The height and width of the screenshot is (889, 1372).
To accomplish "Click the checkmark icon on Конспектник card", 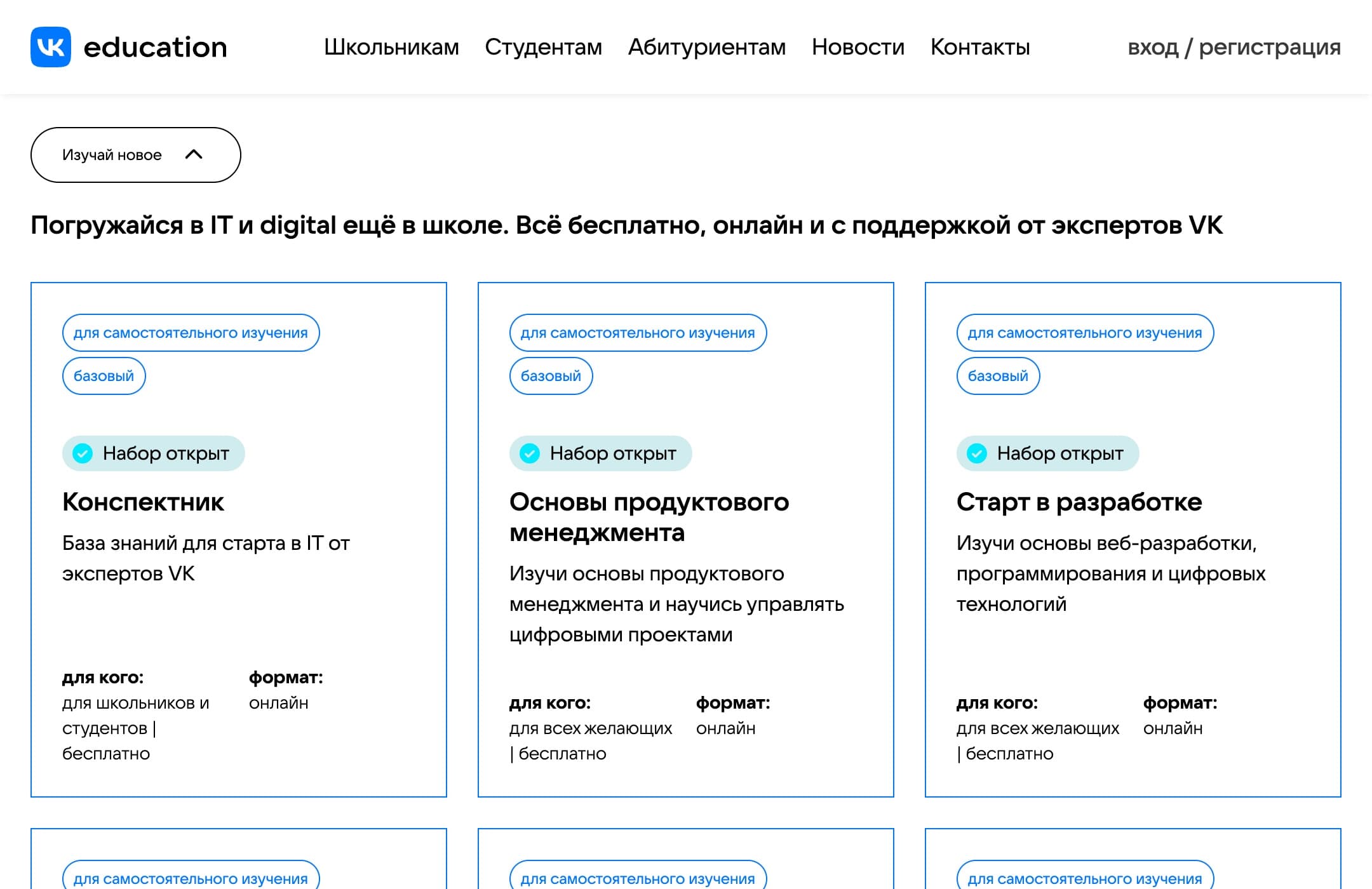I will click(x=83, y=453).
